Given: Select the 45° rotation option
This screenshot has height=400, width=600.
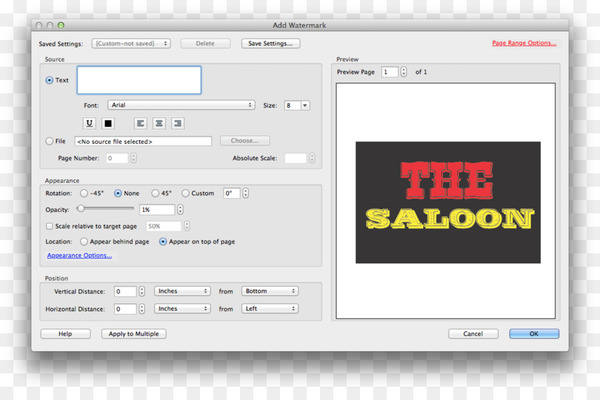Looking at the screenshot, I should tap(155, 193).
